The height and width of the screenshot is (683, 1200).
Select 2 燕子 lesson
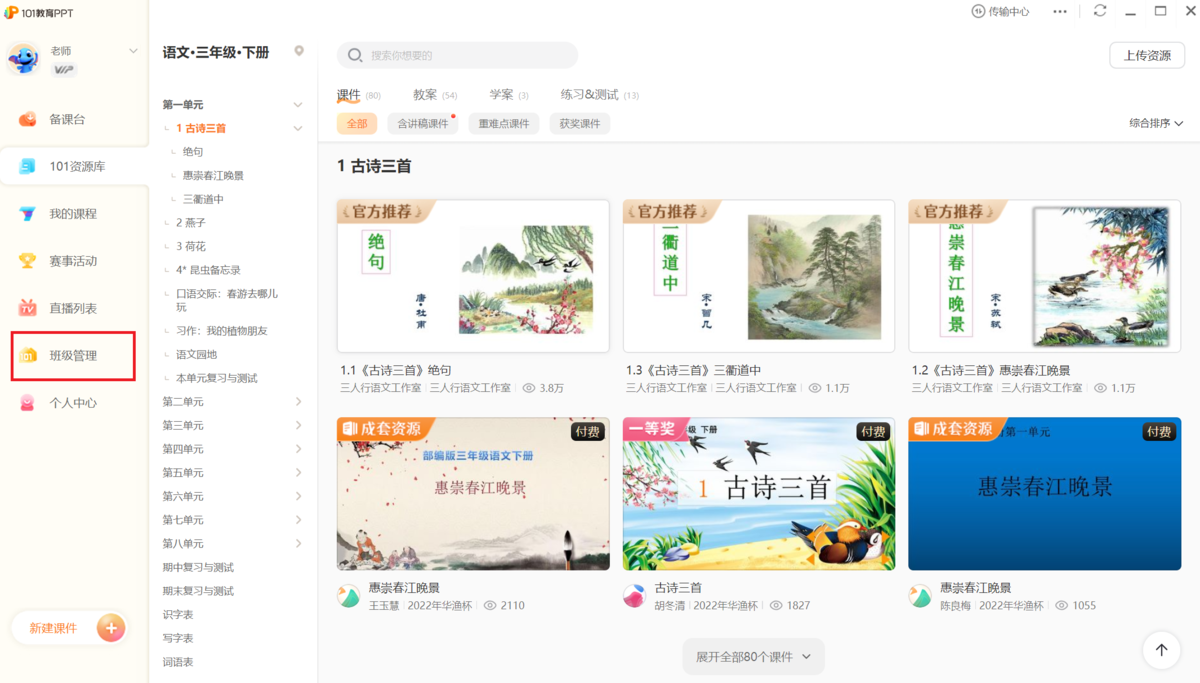[x=191, y=223]
